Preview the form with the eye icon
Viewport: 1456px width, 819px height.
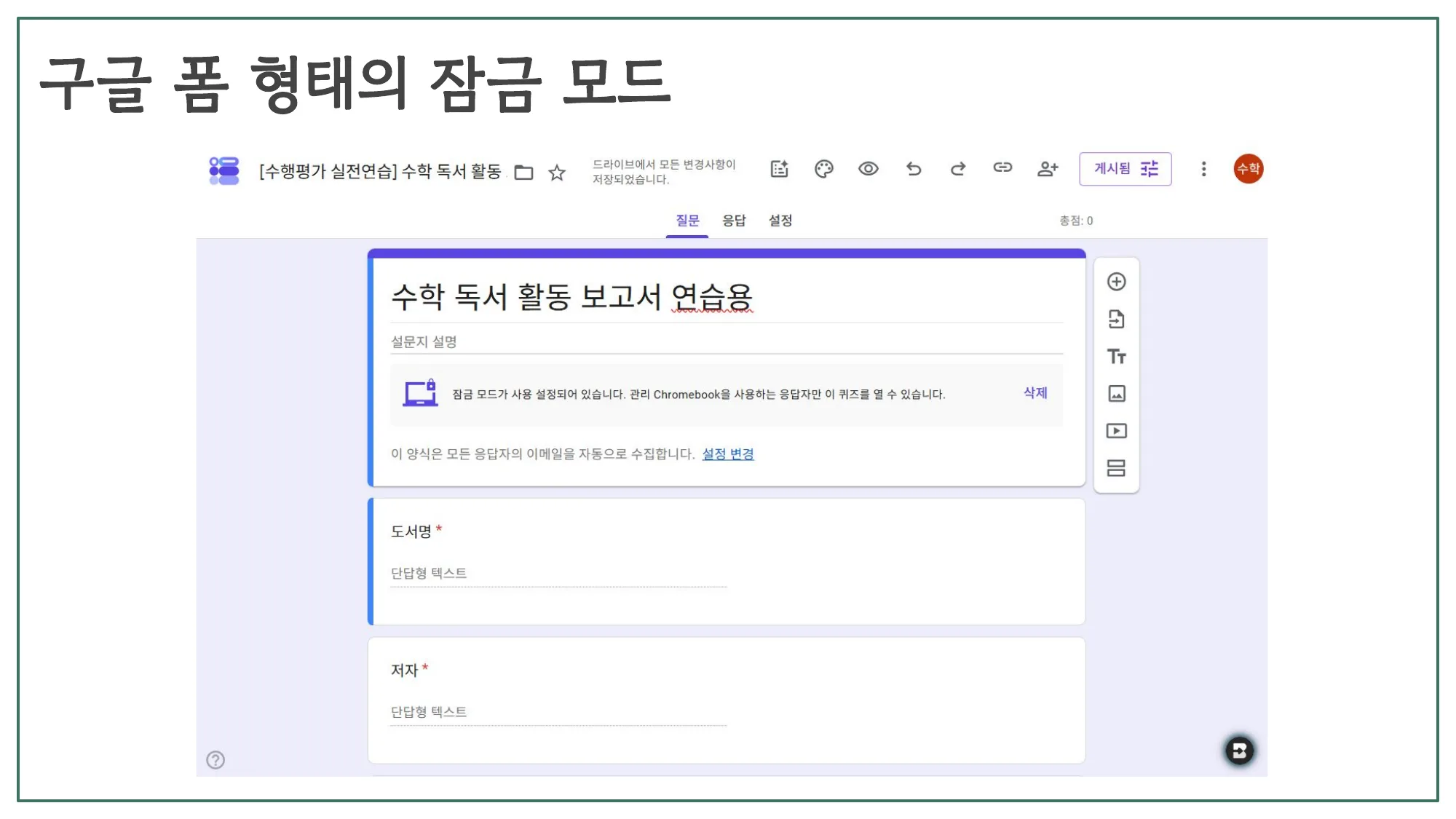coord(868,169)
